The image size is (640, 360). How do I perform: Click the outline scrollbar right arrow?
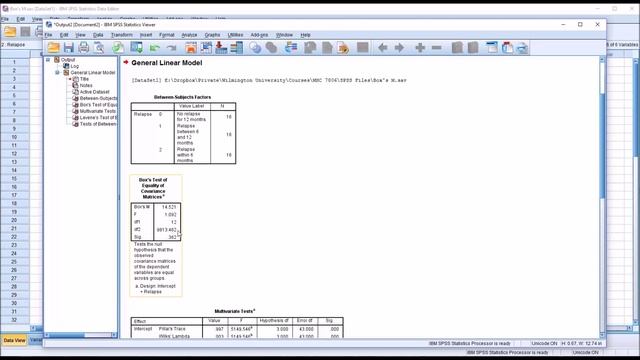[114, 335]
